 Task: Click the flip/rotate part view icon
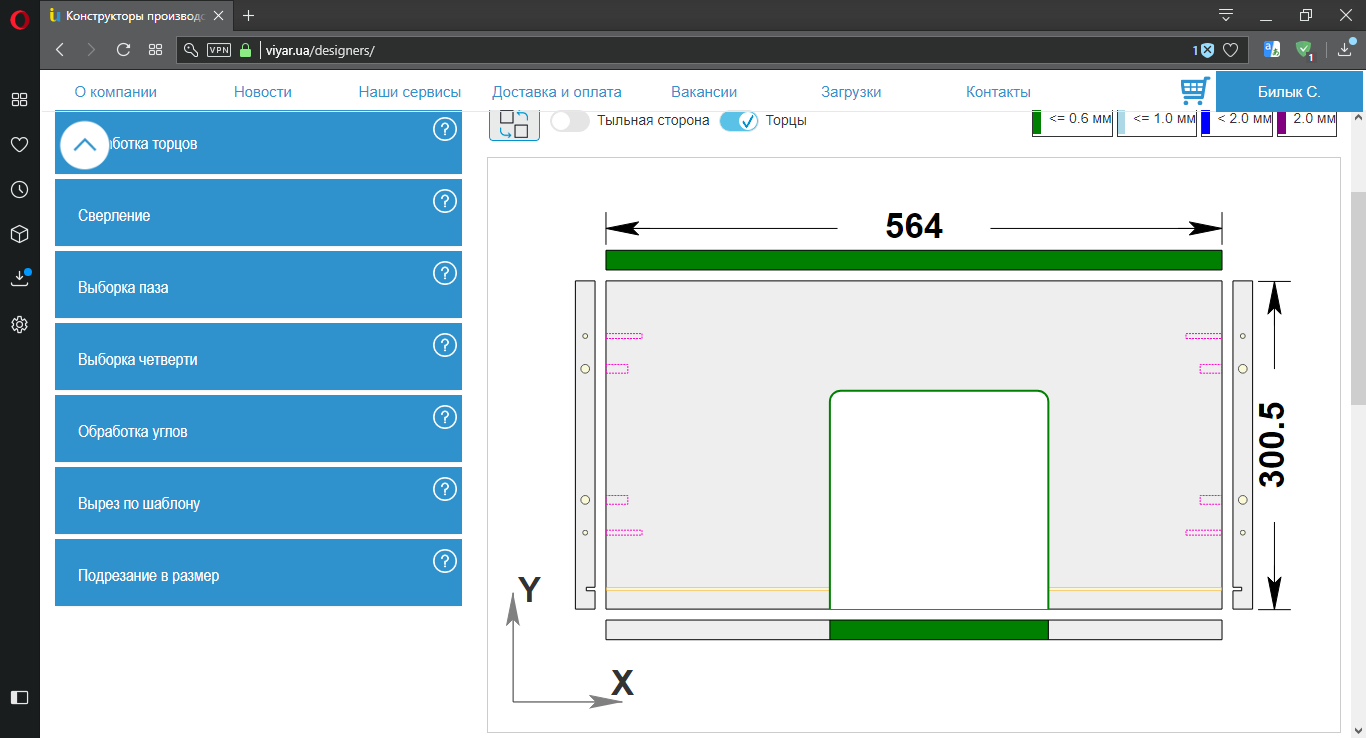514,124
